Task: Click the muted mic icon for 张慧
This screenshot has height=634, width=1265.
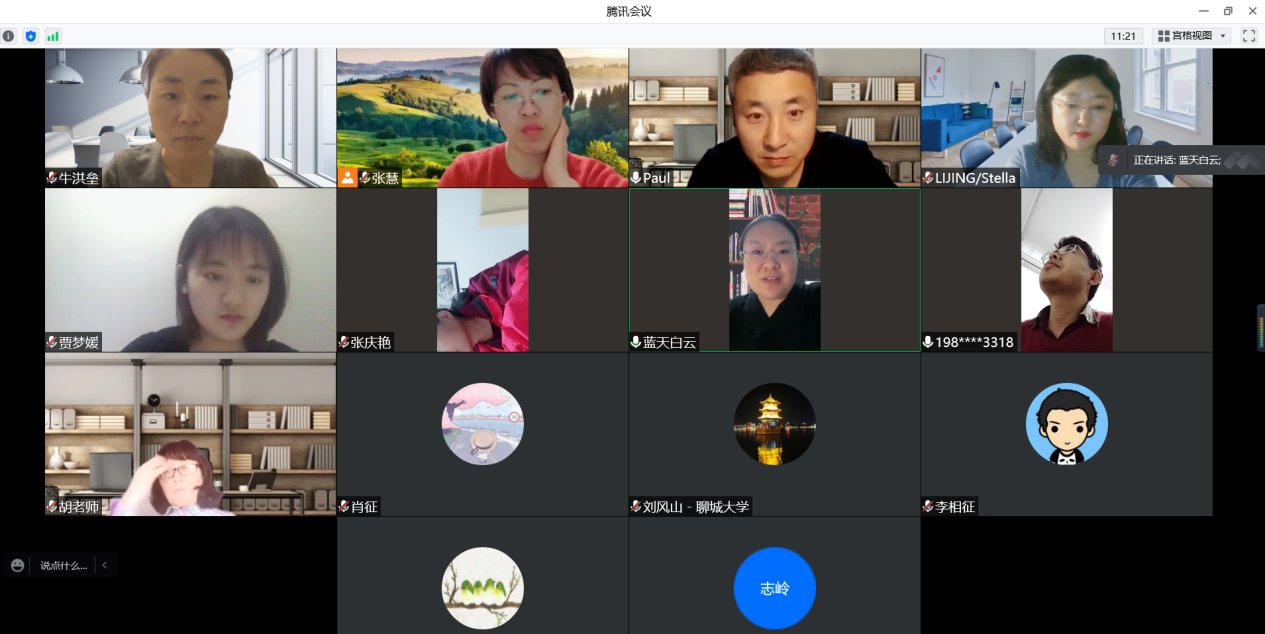Action: (x=365, y=178)
